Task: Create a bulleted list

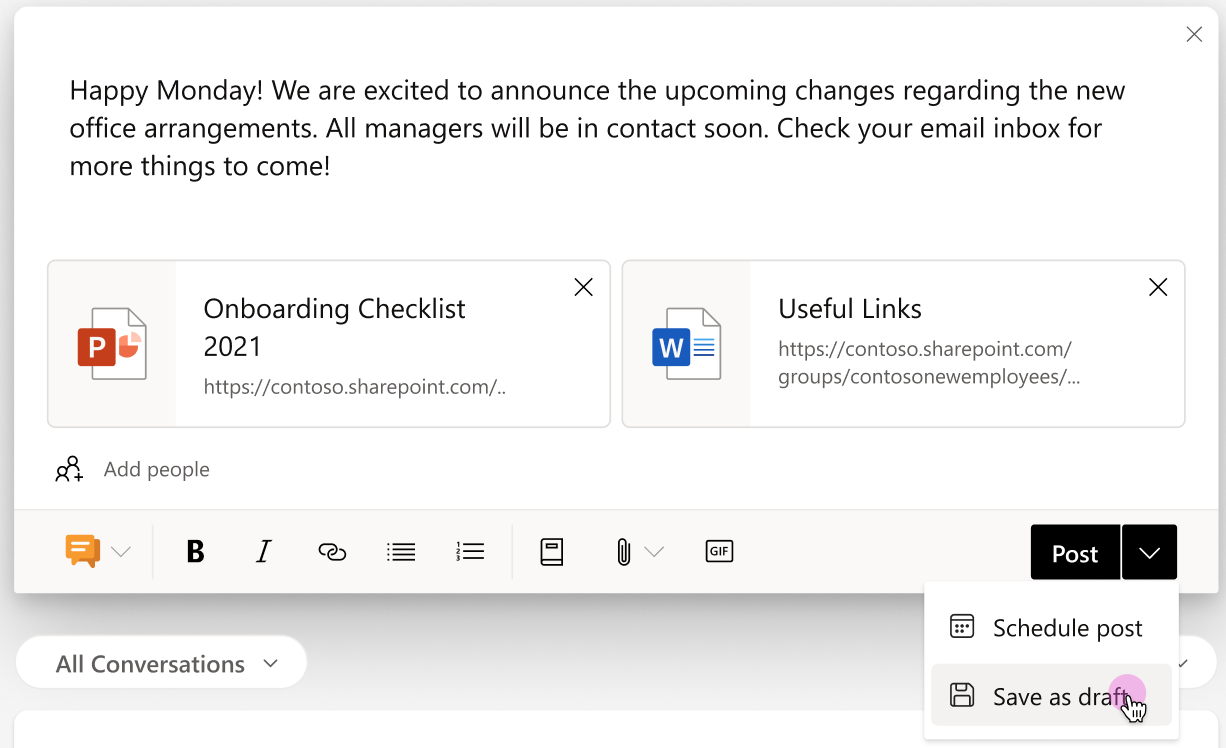Action: pyautogui.click(x=401, y=551)
